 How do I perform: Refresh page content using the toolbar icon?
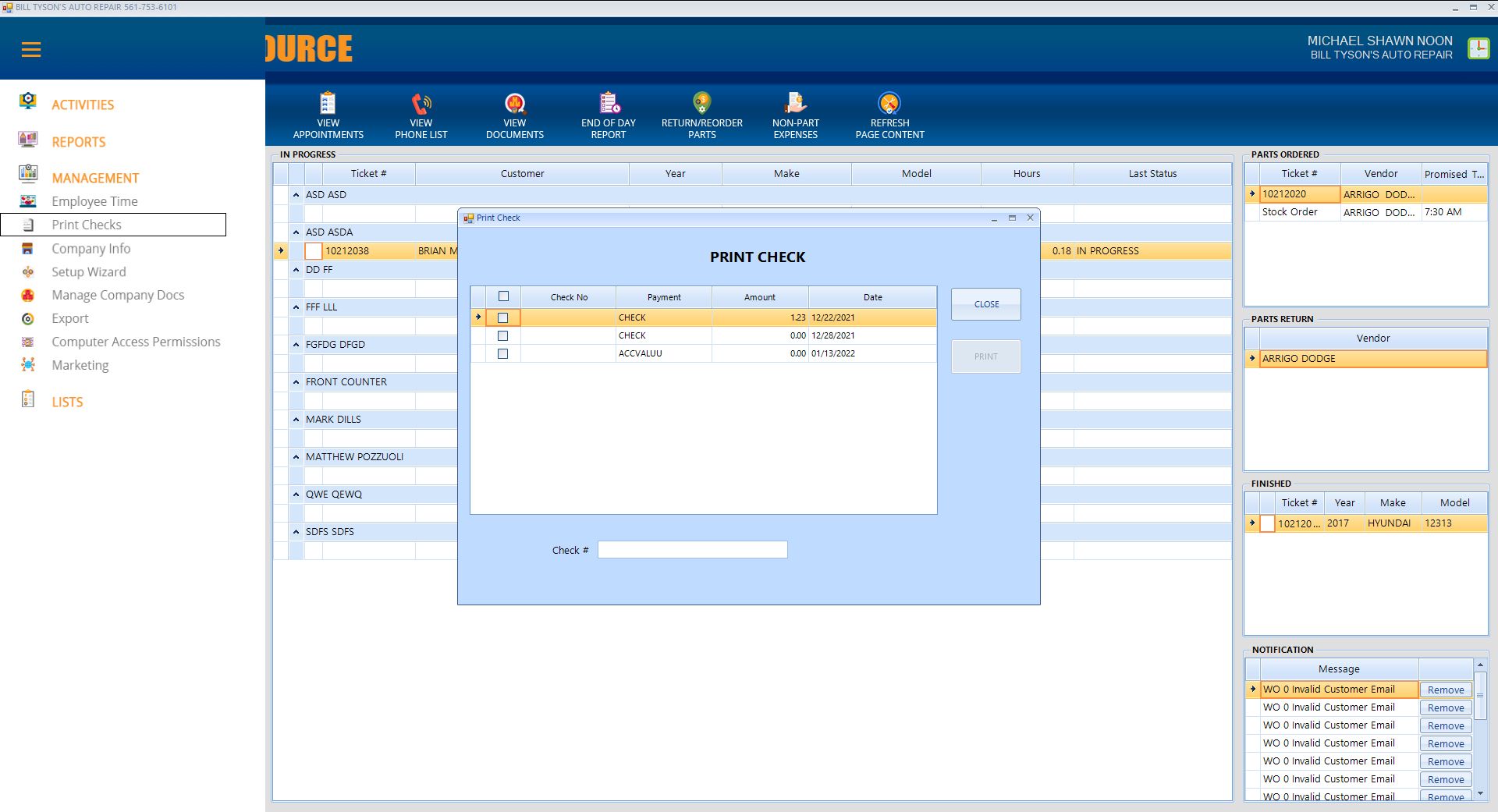click(889, 104)
